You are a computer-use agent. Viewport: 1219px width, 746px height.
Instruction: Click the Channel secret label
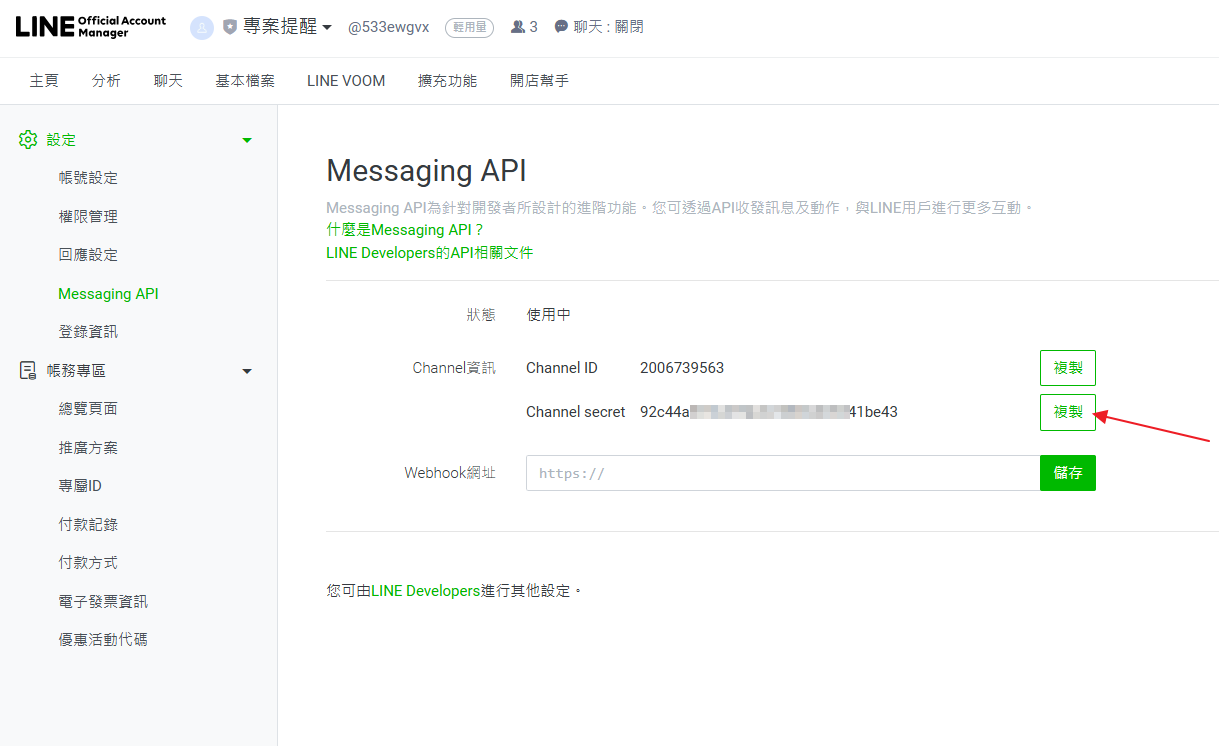pos(576,412)
